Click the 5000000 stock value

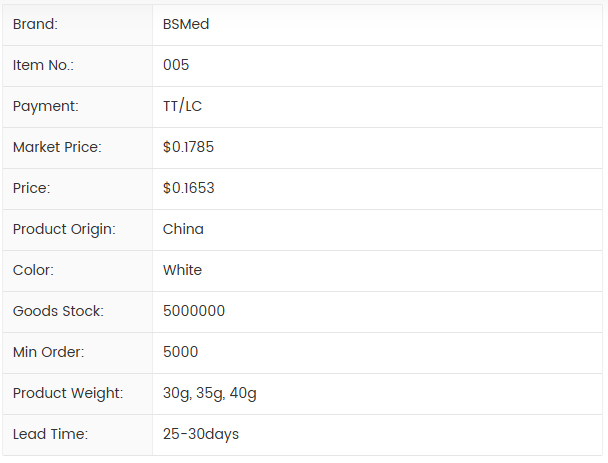(x=194, y=311)
